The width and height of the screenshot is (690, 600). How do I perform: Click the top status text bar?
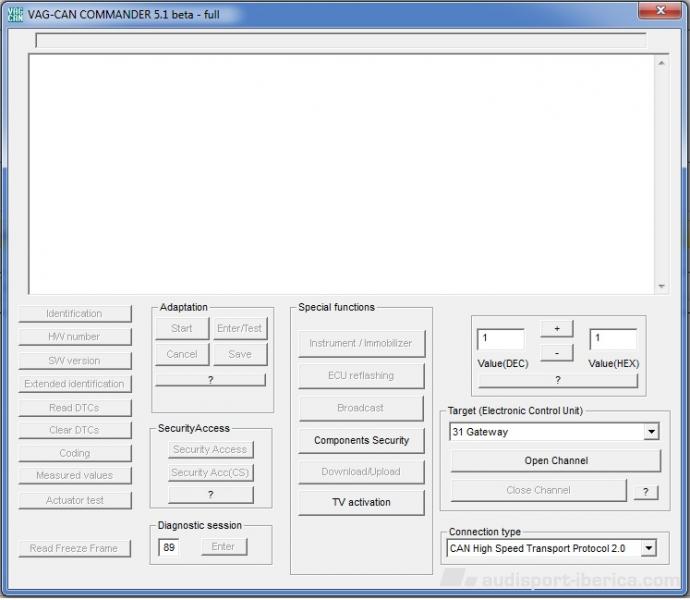coord(341,40)
